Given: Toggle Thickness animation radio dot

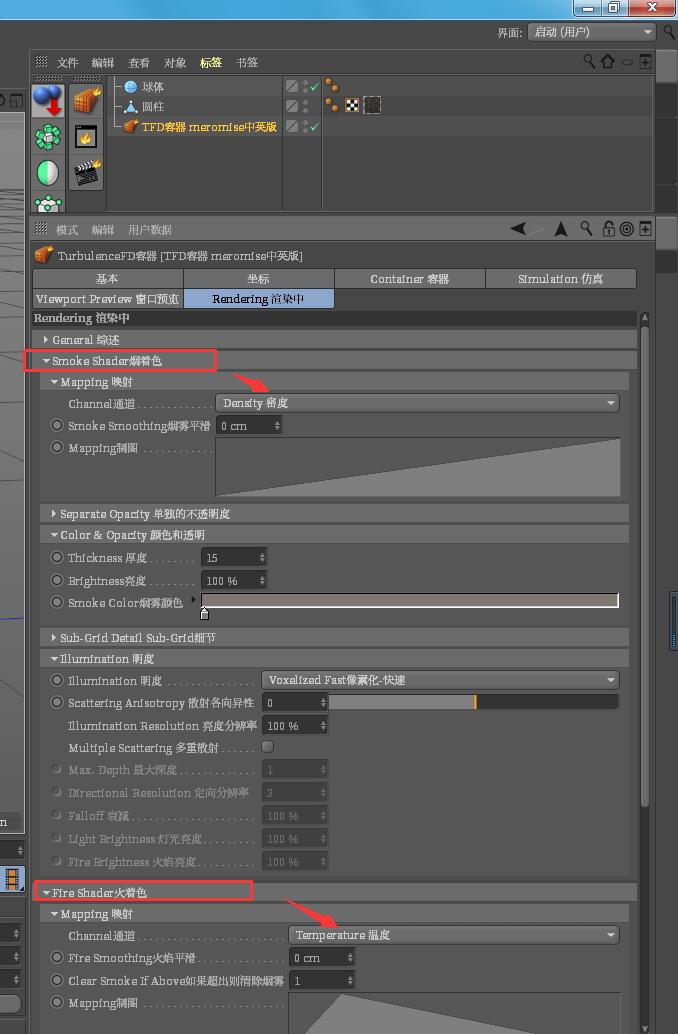Looking at the screenshot, I should click(57, 558).
